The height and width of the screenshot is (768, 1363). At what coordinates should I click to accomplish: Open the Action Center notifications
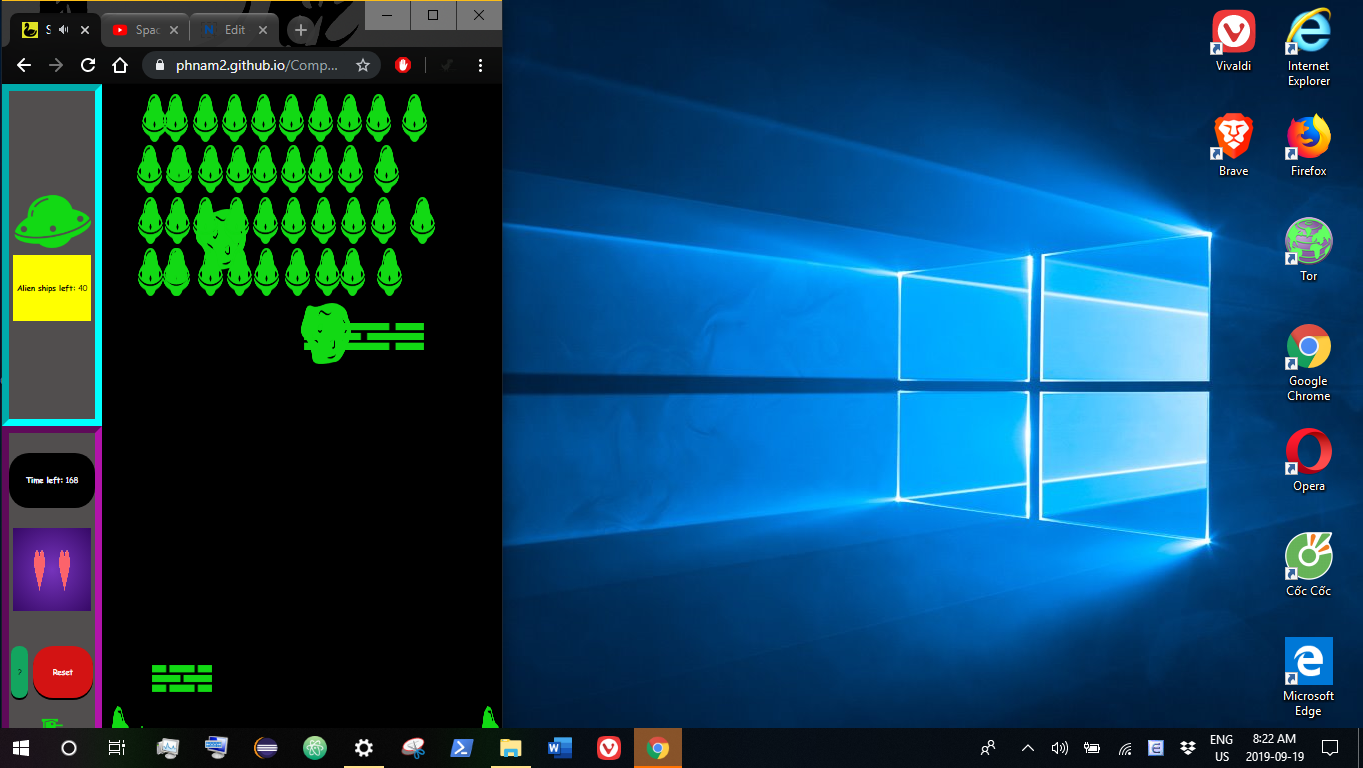pyautogui.click(x=1330, y=748)
